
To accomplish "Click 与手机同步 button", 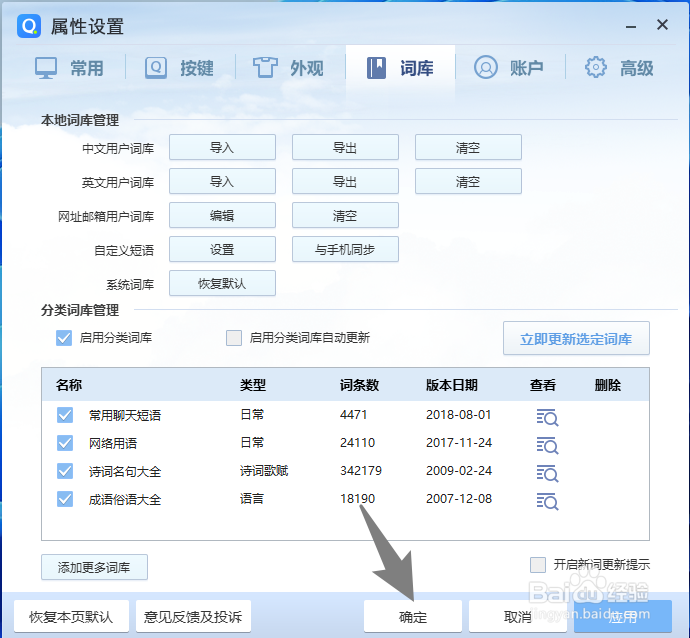I will click(345, 249).
